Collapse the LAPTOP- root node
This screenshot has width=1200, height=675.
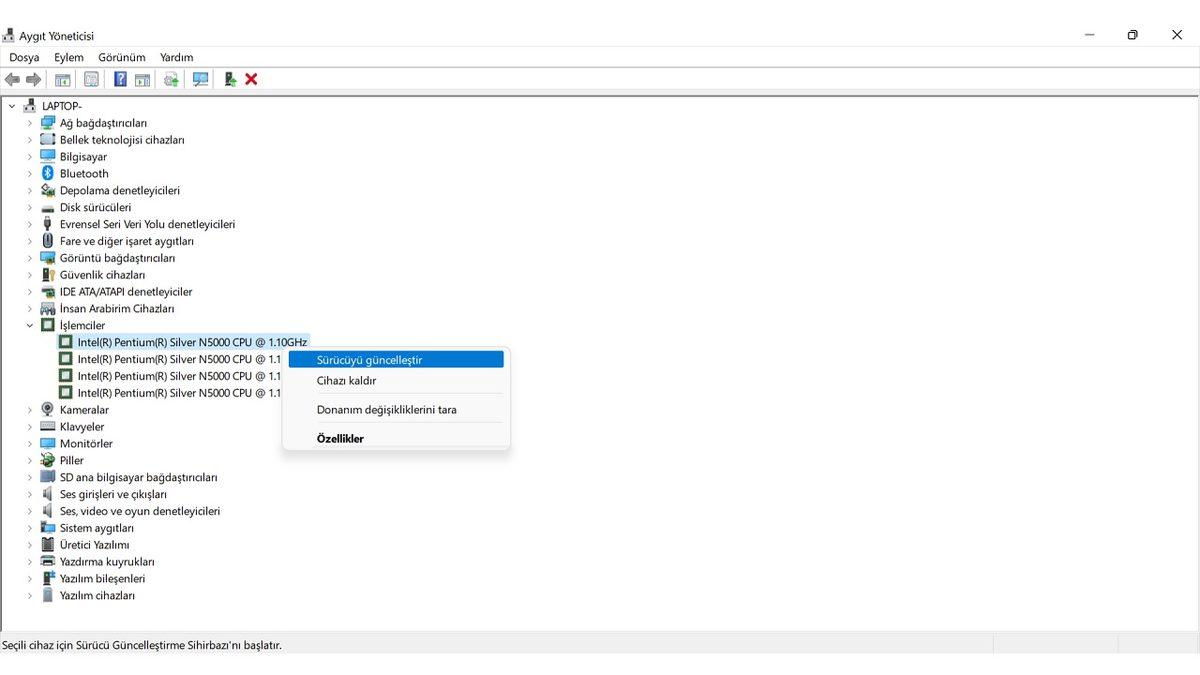click(12, 106)
